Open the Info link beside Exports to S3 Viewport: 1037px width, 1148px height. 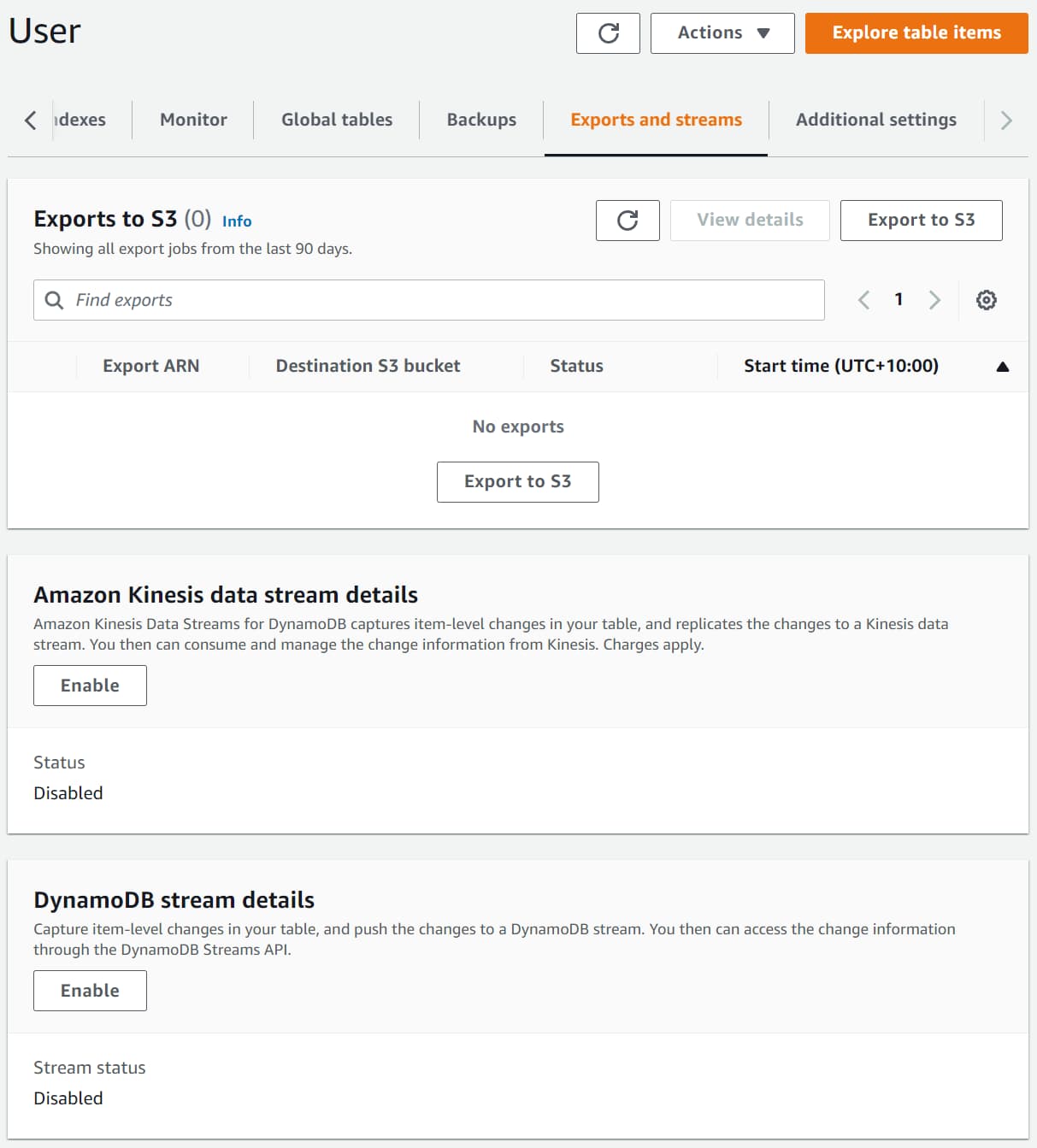pos(237,221)
